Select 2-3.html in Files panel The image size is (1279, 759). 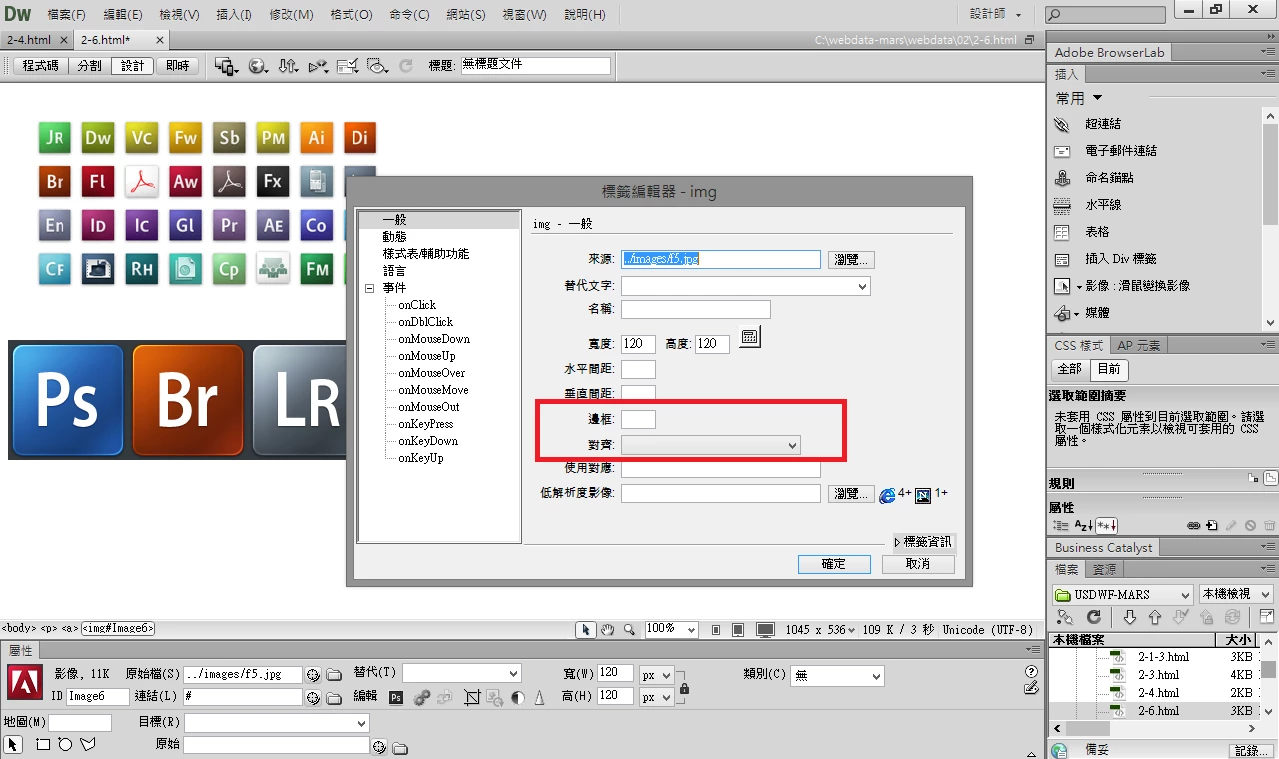coord(1158,675)
